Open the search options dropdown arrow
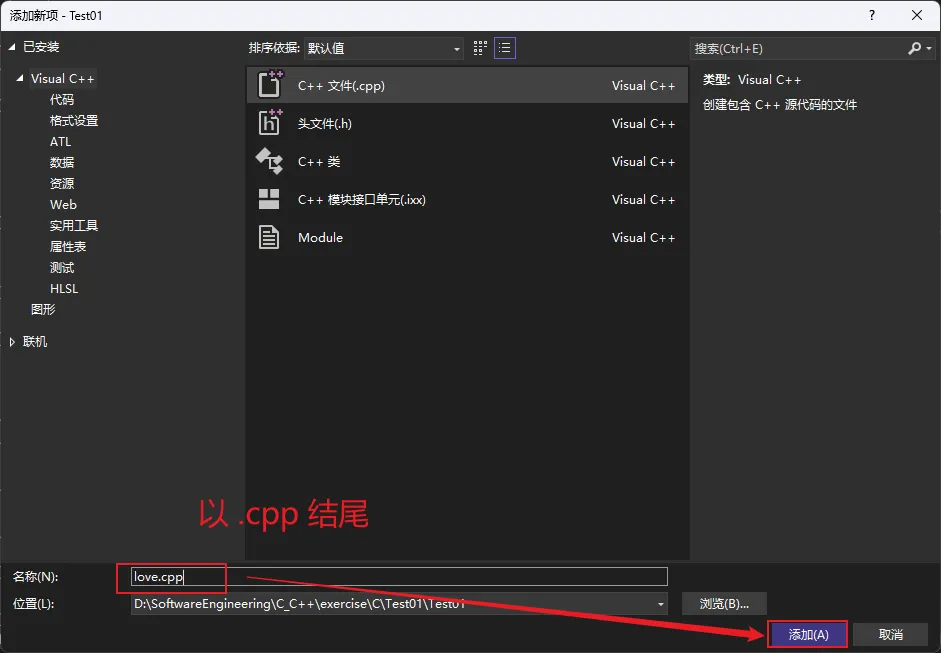Image resolution: width=941 pixels, height=653 pixels. (929, 49)
